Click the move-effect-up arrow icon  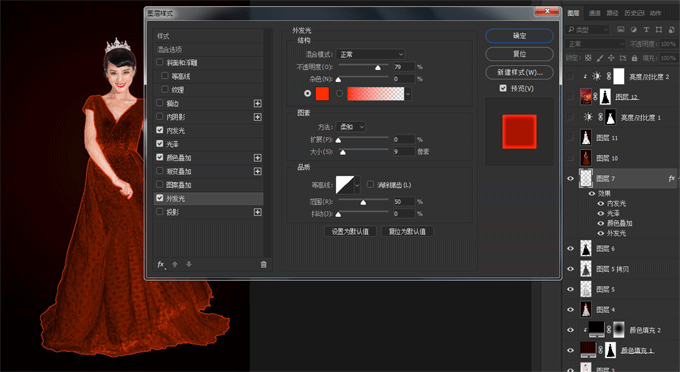(175, 264)
